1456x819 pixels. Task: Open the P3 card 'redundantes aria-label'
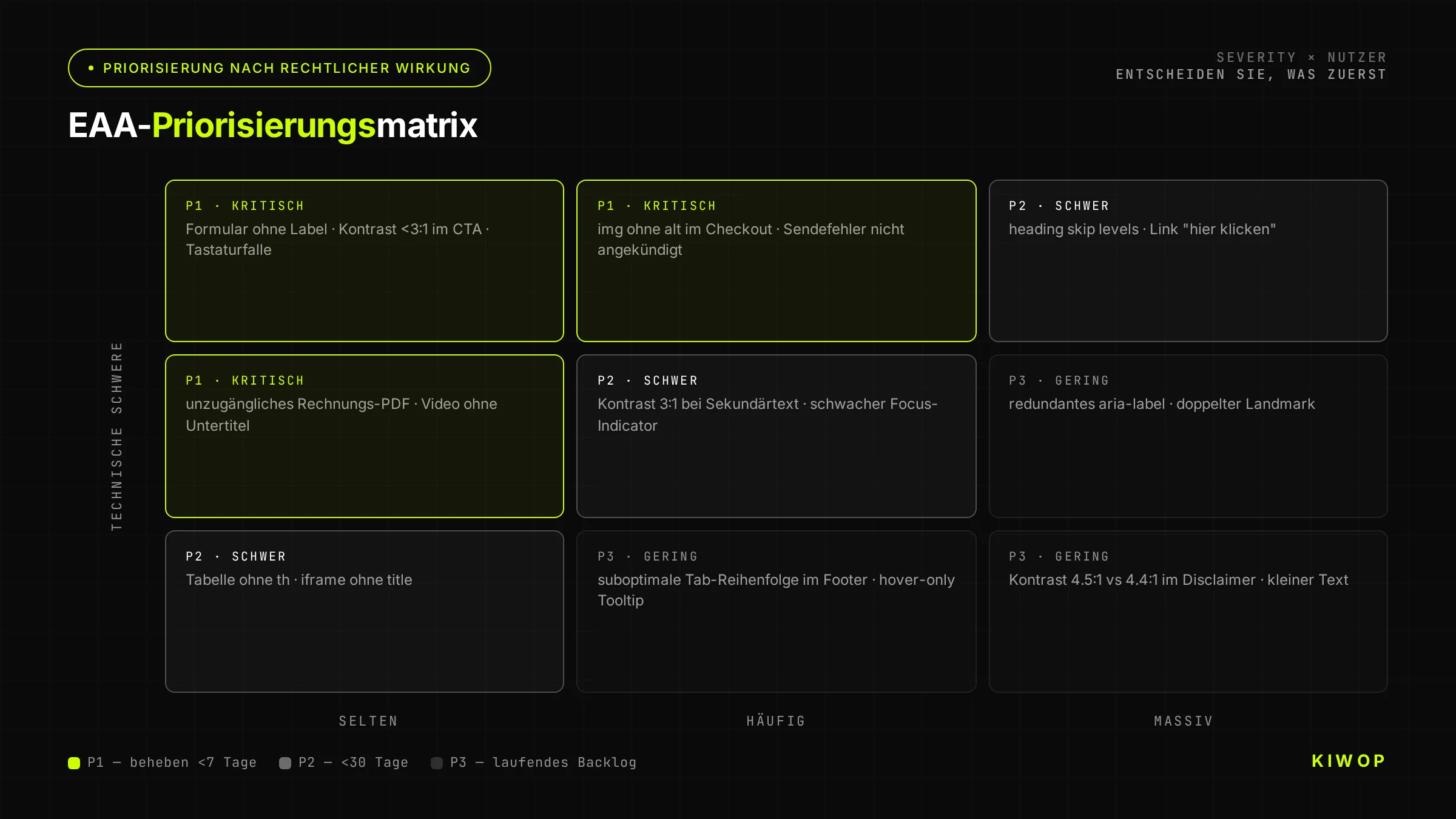coord(1188,436)
